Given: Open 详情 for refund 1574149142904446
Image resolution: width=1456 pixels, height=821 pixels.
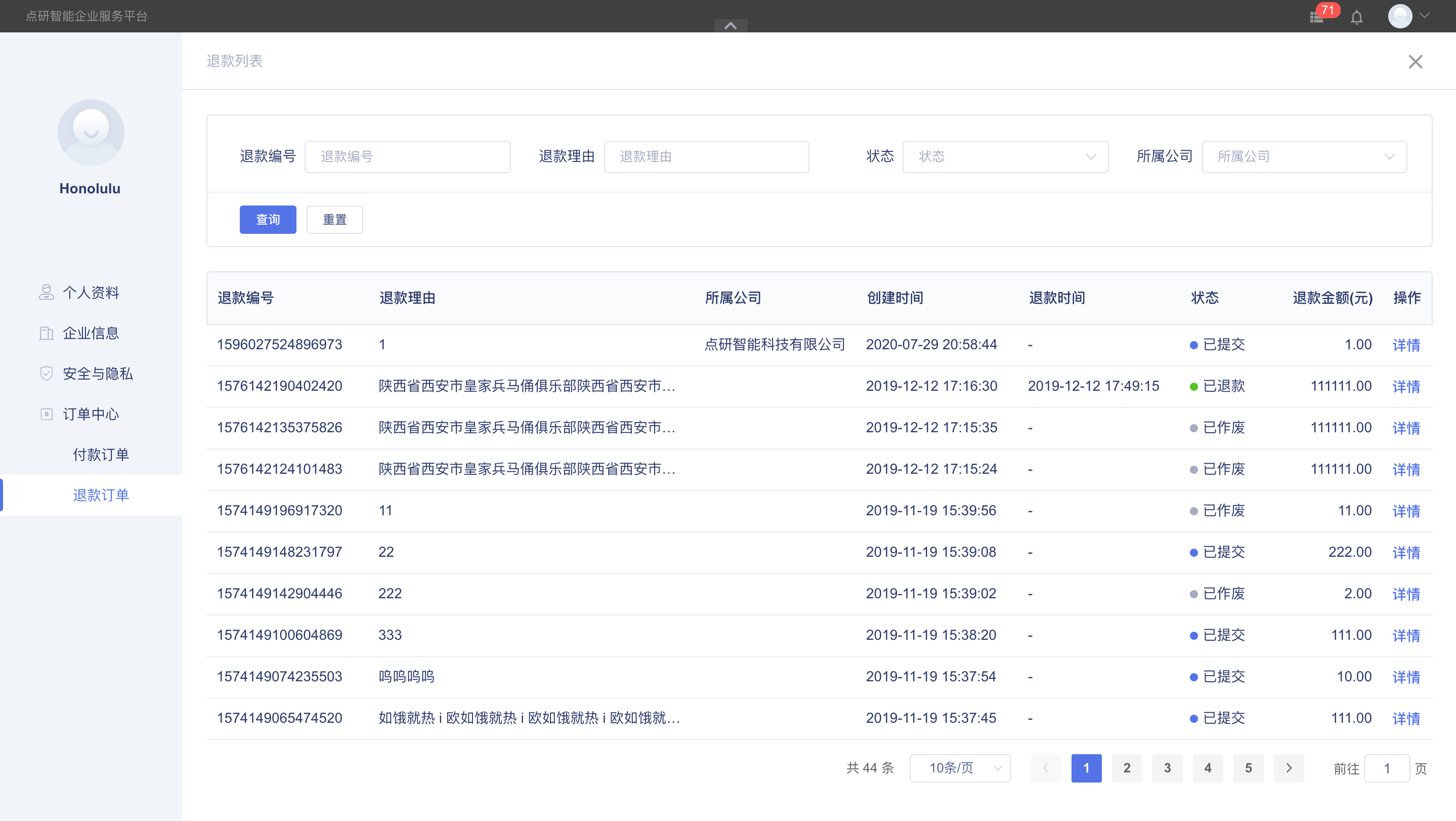Looking at the screenshot, I should (x=1406, y=594).
